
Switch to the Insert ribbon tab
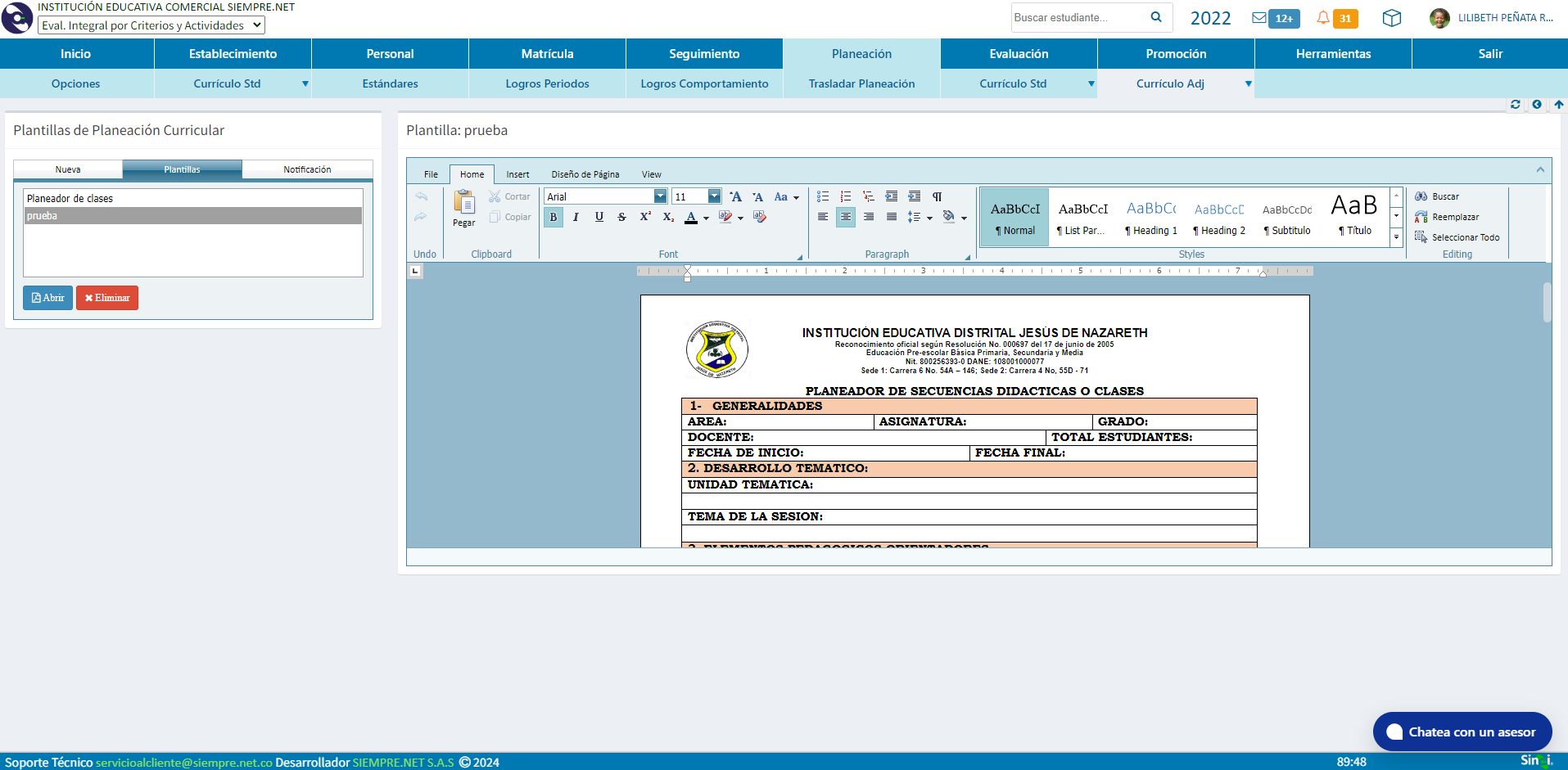click(517, 174)
